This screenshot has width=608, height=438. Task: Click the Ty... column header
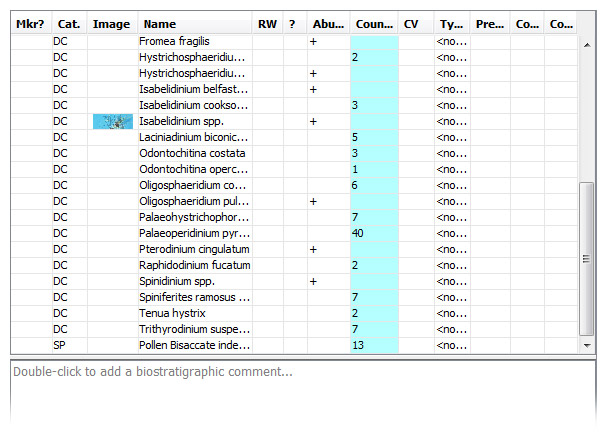(452, 24)
